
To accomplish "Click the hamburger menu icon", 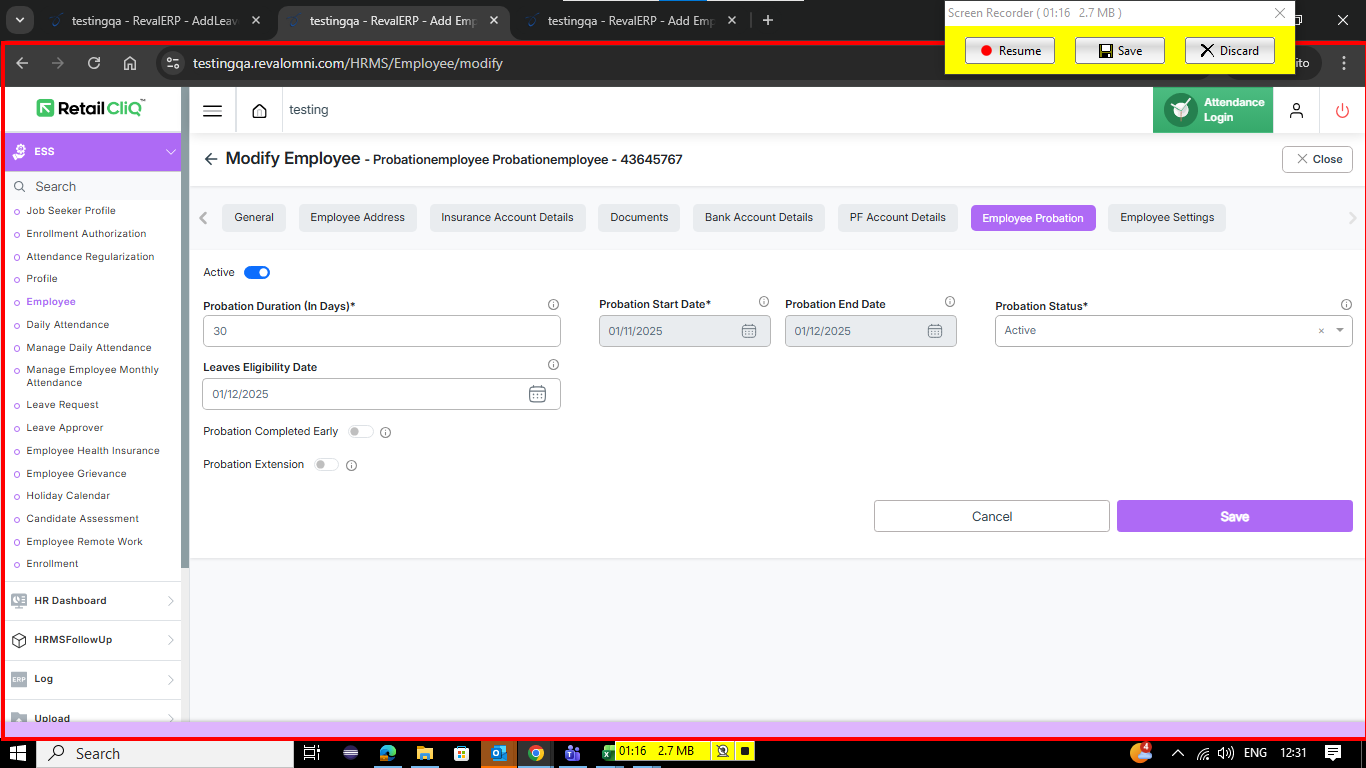I will (212, 111).
